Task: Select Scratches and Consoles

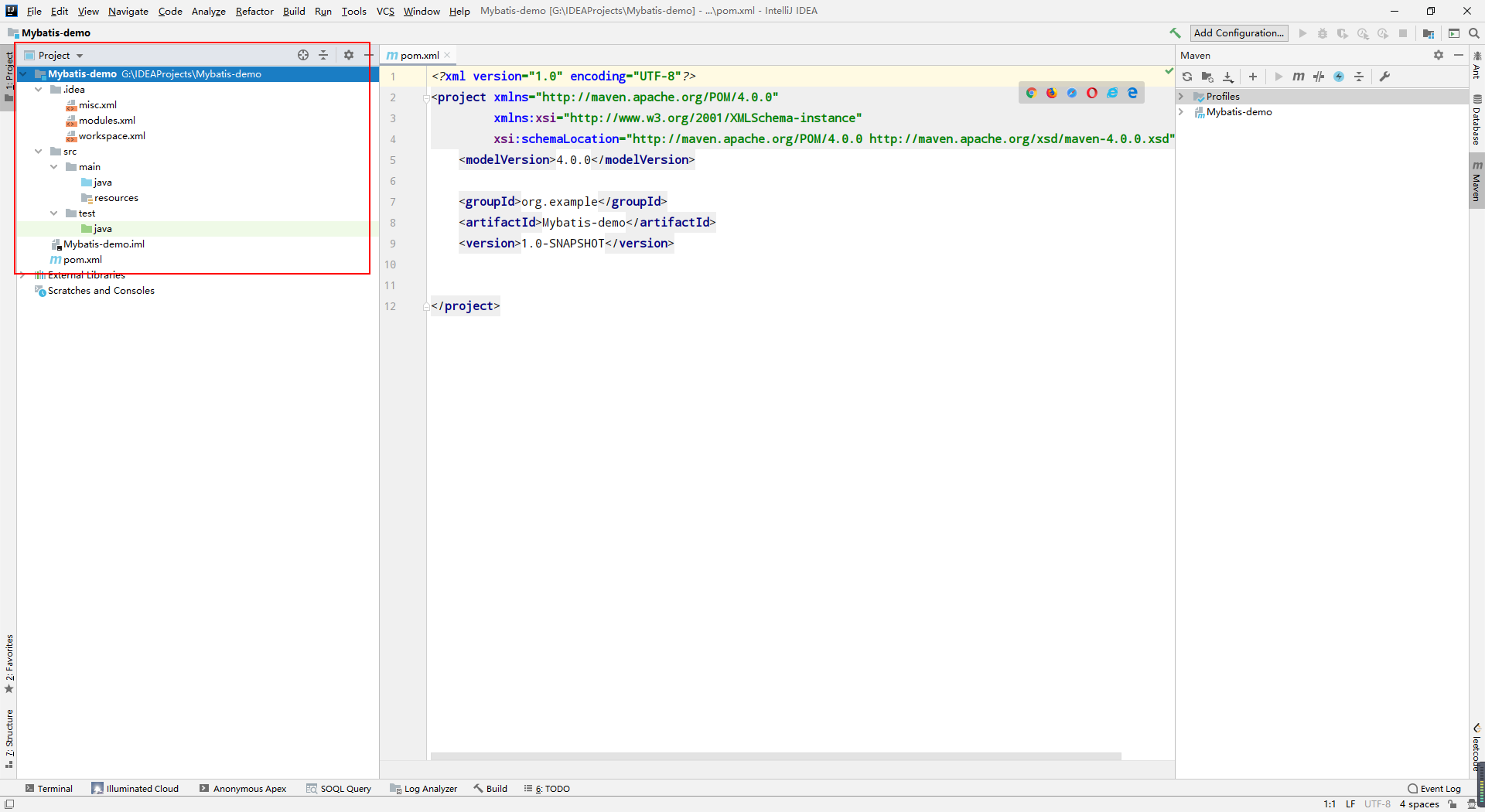Action: [x=101, y=291]
